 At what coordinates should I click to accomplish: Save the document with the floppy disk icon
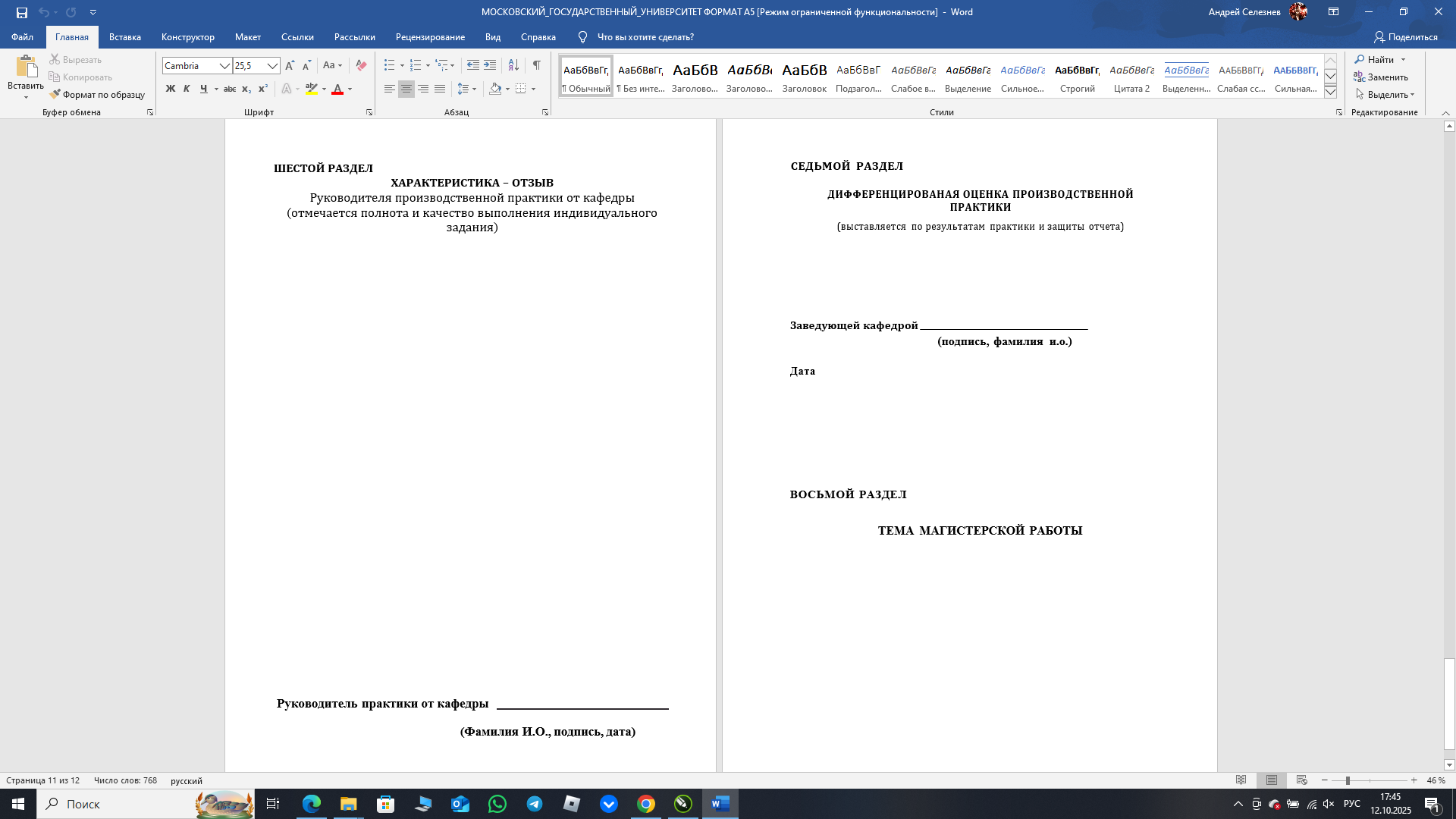22,12
